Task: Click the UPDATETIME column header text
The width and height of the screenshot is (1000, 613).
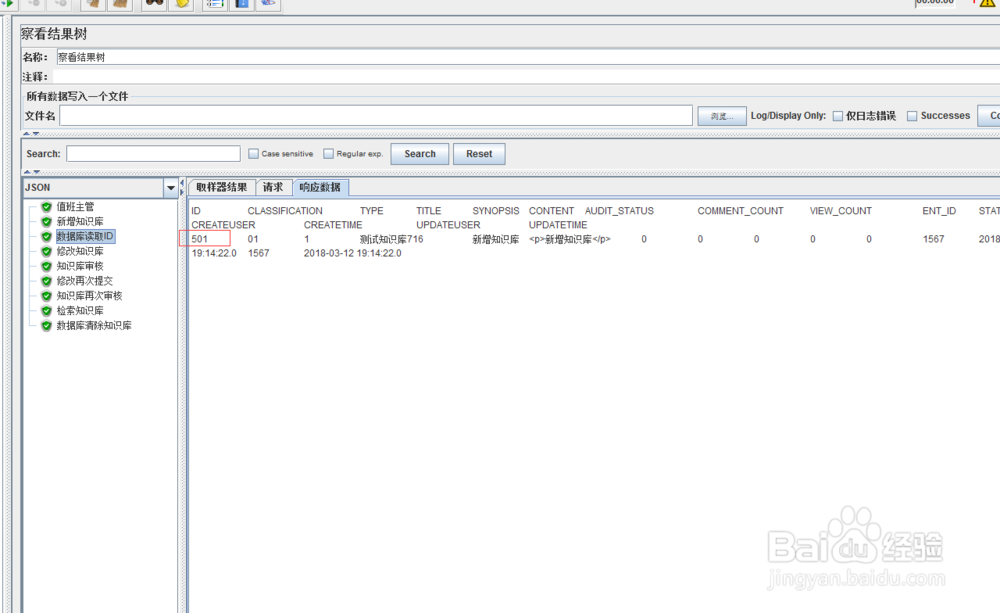Action: point(558,225)
